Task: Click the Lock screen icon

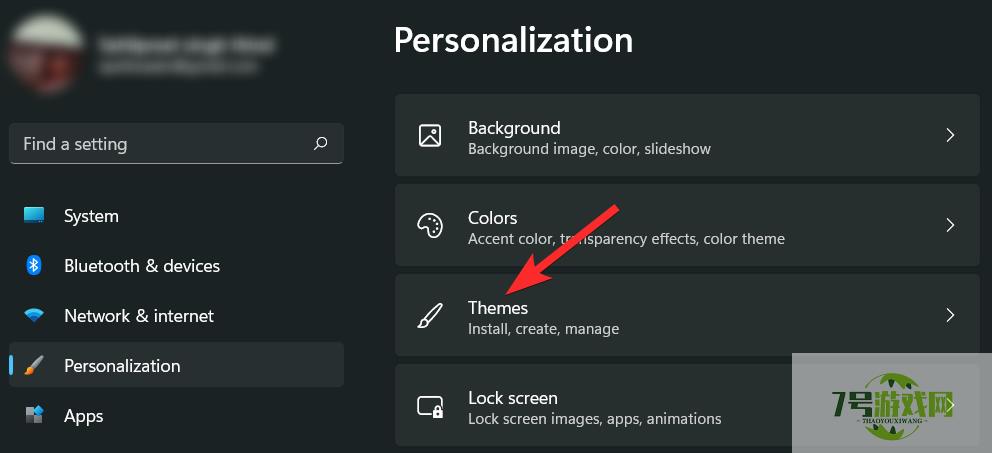Action: [x=430, y=406]
